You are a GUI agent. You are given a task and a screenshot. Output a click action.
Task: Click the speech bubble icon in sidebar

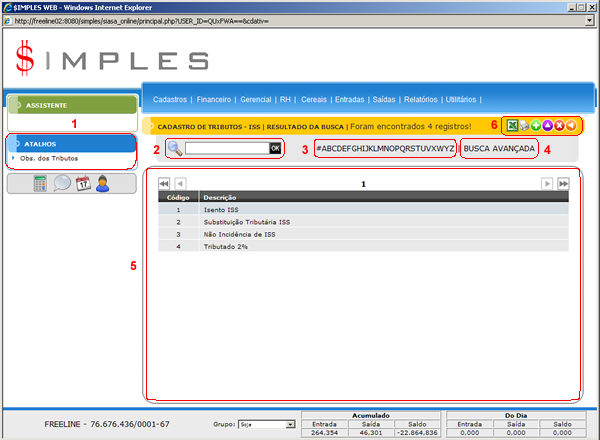(62, 183)
